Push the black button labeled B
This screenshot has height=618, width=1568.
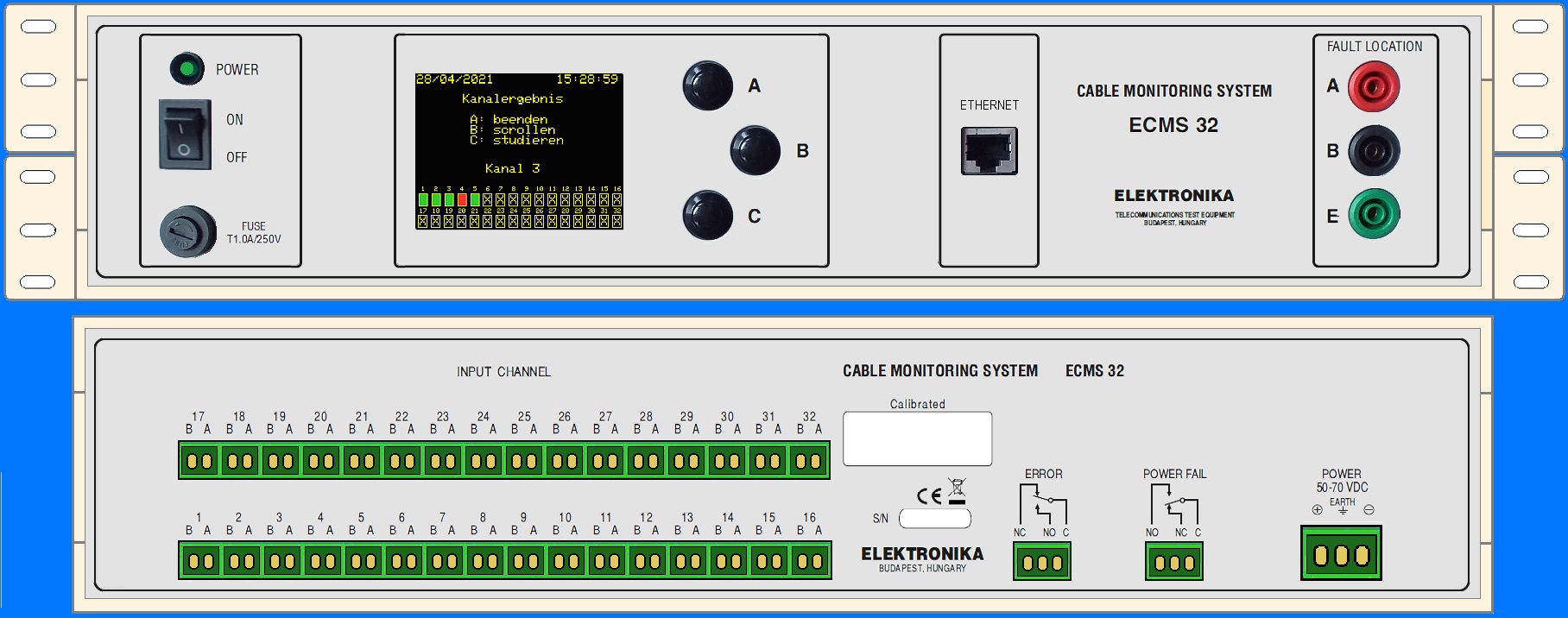click(755, 150)
